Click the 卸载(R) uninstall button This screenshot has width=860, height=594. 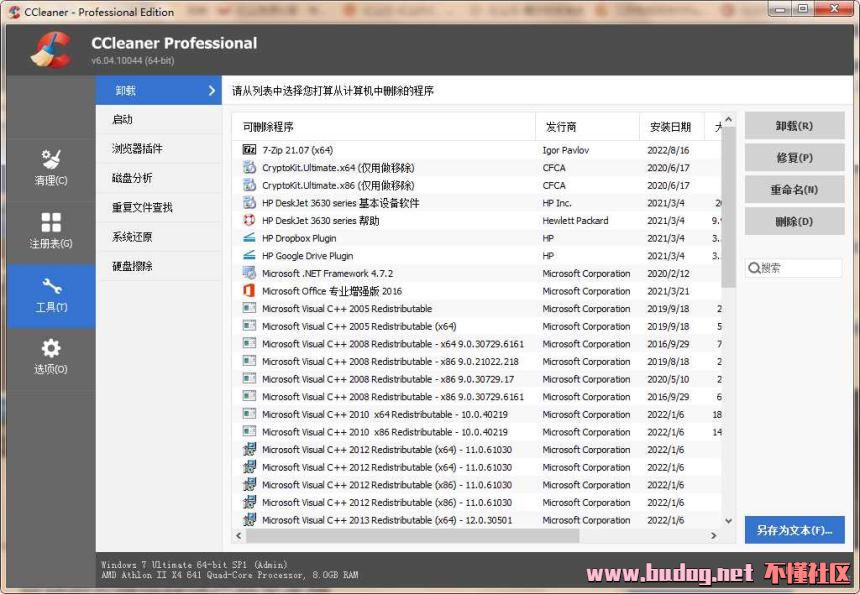[794, 126]
